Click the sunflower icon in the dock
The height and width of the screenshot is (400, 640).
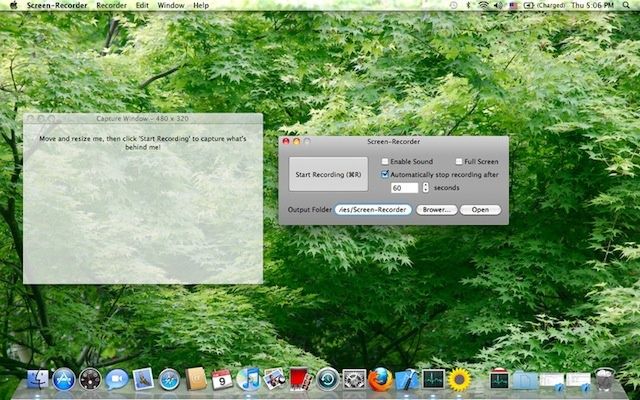[460, 379]
